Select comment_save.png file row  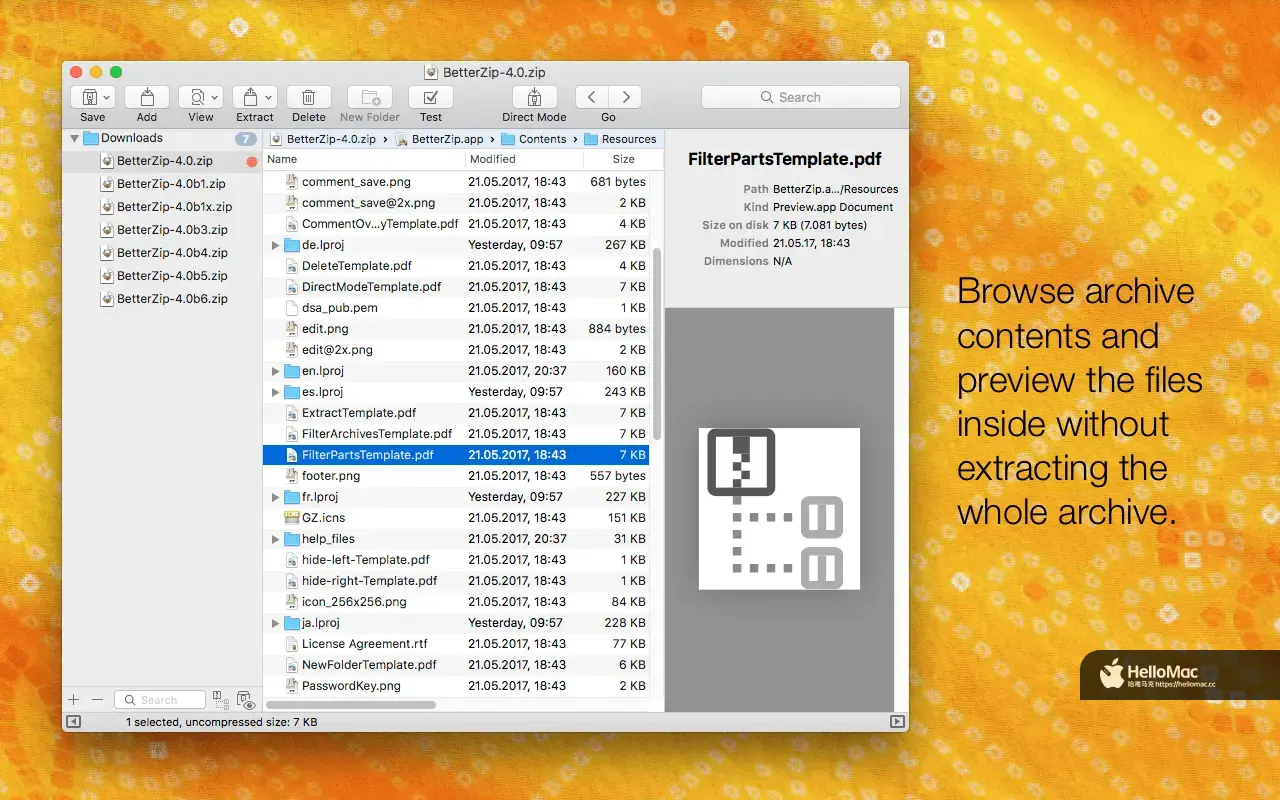[x=457, y=182]
